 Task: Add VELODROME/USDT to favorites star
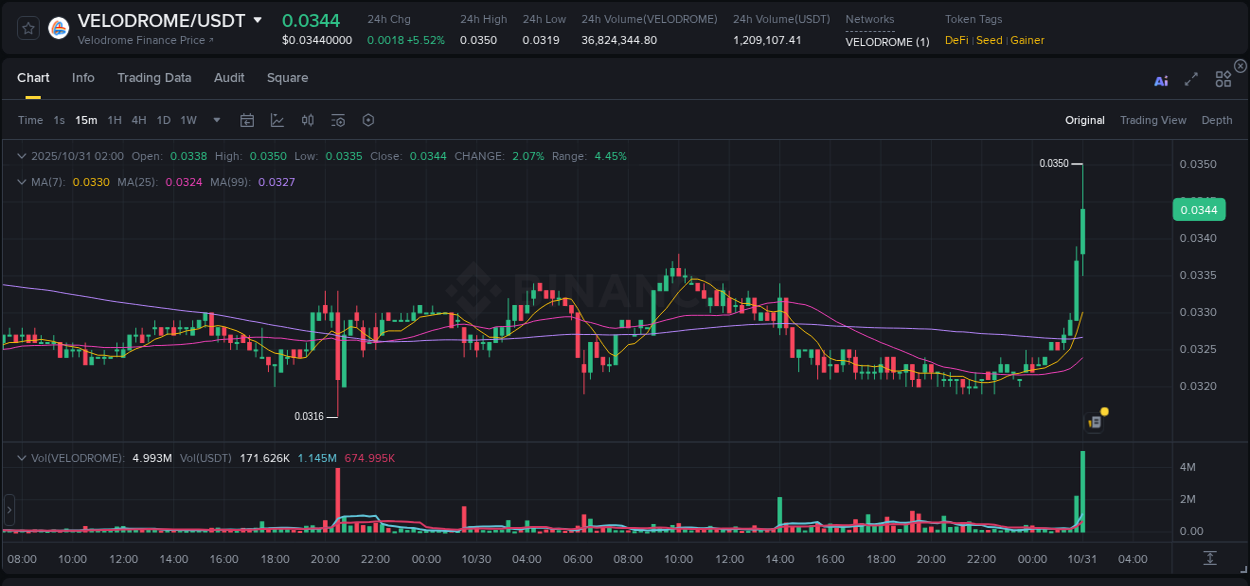click(x=26, y=27)
